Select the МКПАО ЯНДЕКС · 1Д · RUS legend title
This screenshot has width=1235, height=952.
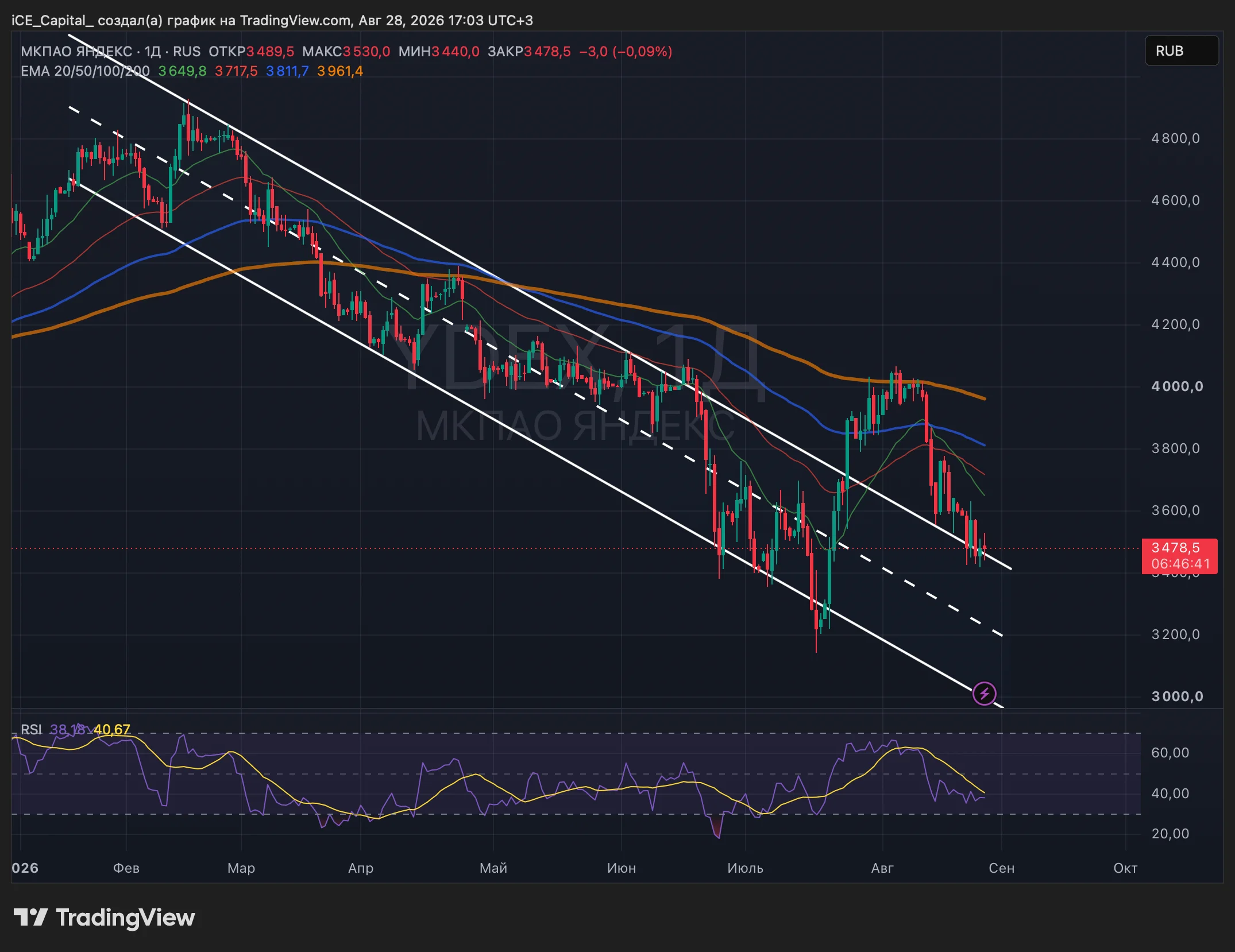pyautogui.click(x=111, y=52)
